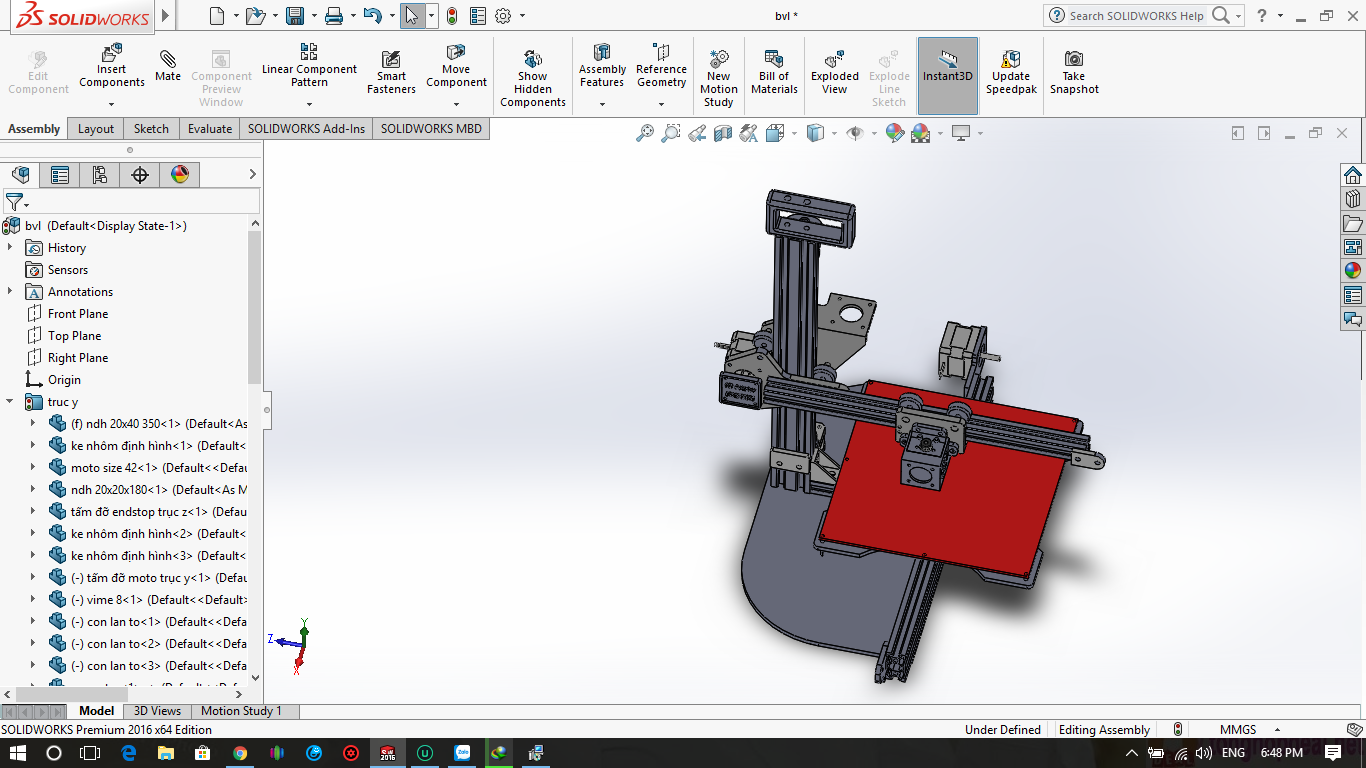This screenshot has width=1366, height=768.
Task: Open the Linear Component Pattern tool
Action: click(309, 66)
